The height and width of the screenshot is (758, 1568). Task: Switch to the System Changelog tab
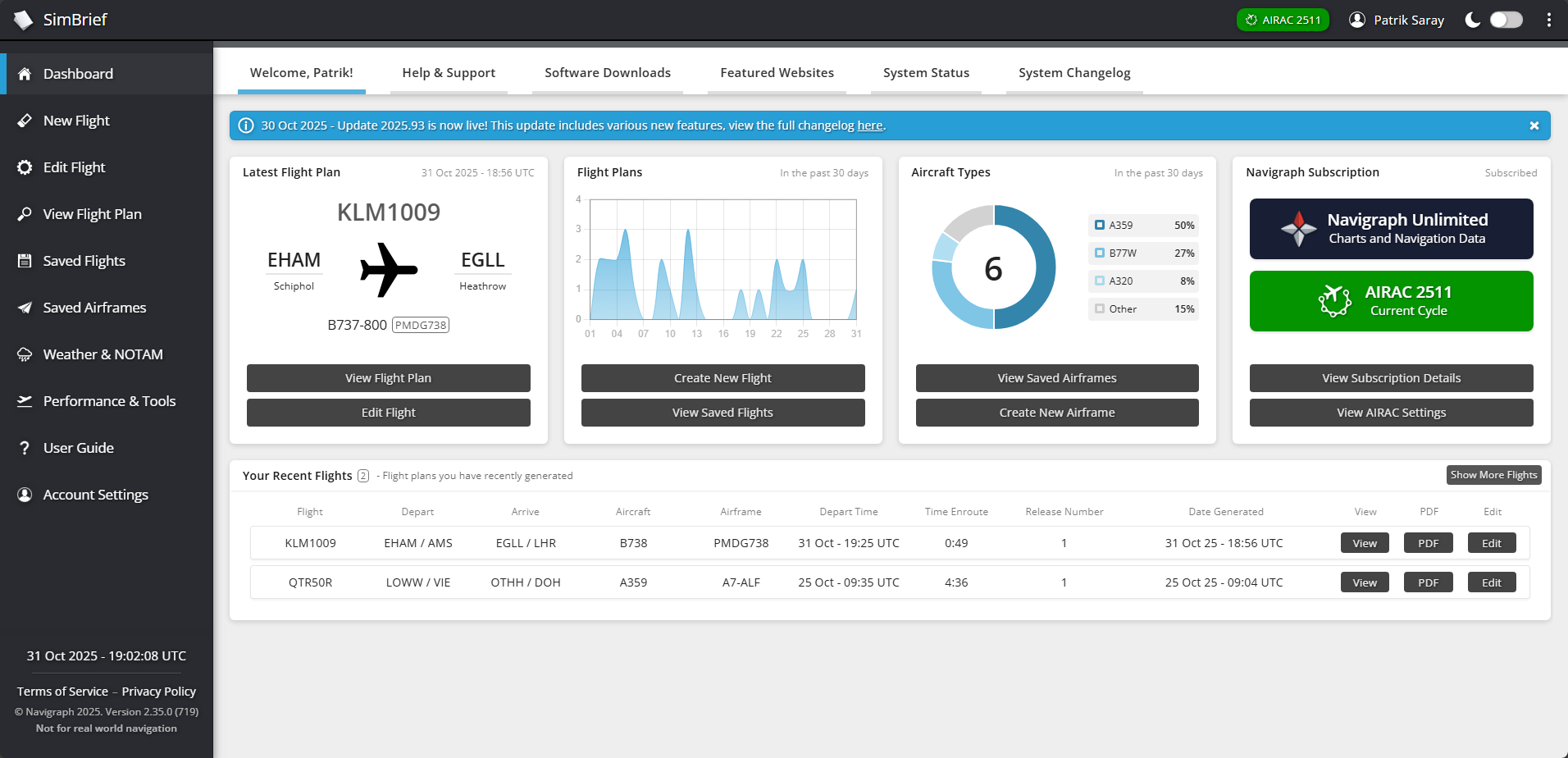pos(1073,73)
